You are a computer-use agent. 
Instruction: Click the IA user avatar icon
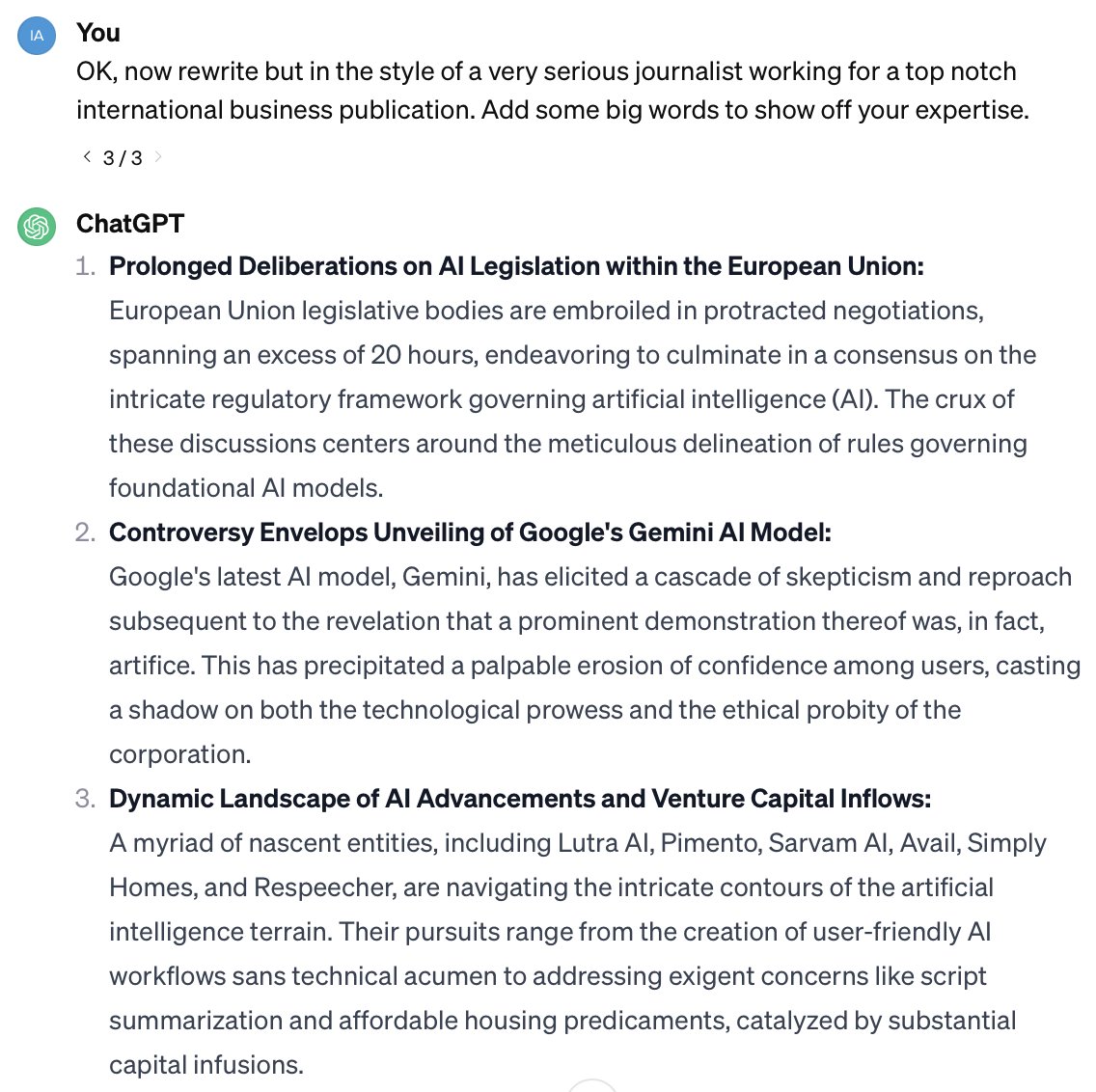tap(37, 36)
